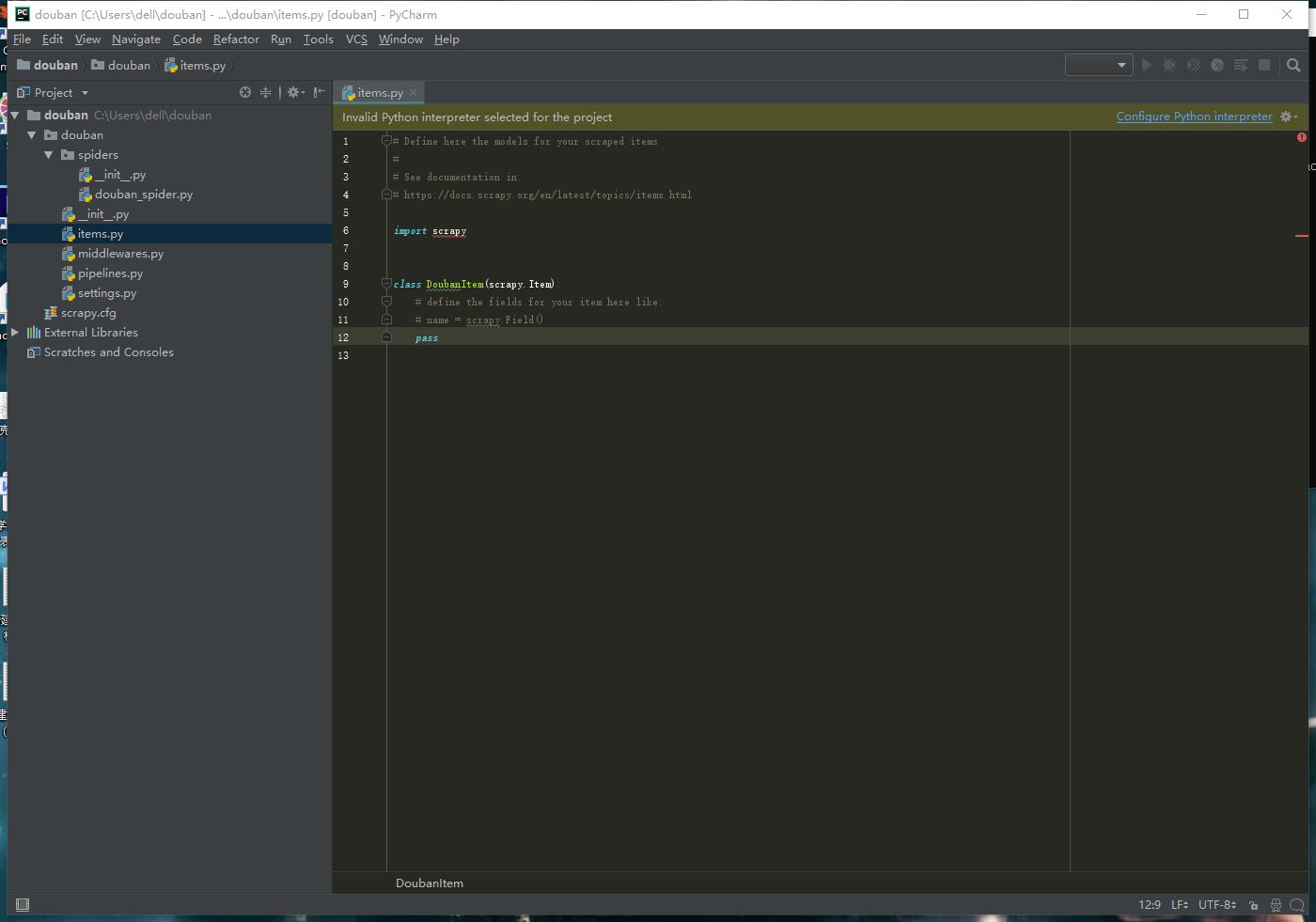The width and height of the screenshot is (1316, 922).
Task: Expand the External Libraries node
Action: point(17,332)
